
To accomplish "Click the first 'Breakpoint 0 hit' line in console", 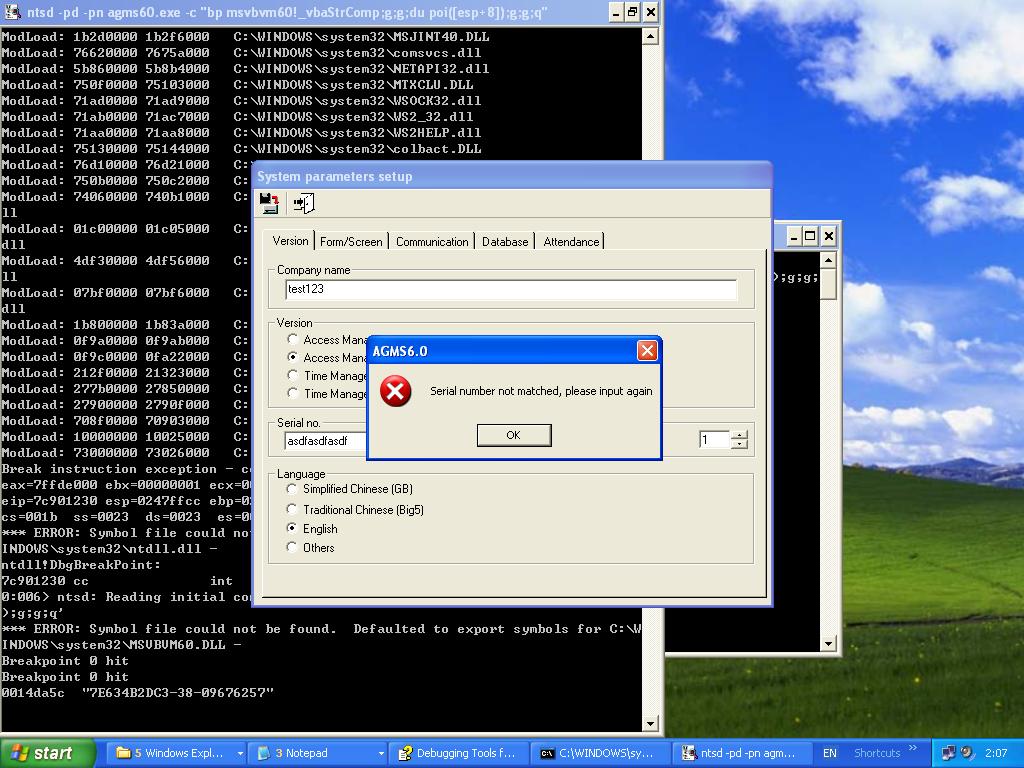I will point(65,660).
